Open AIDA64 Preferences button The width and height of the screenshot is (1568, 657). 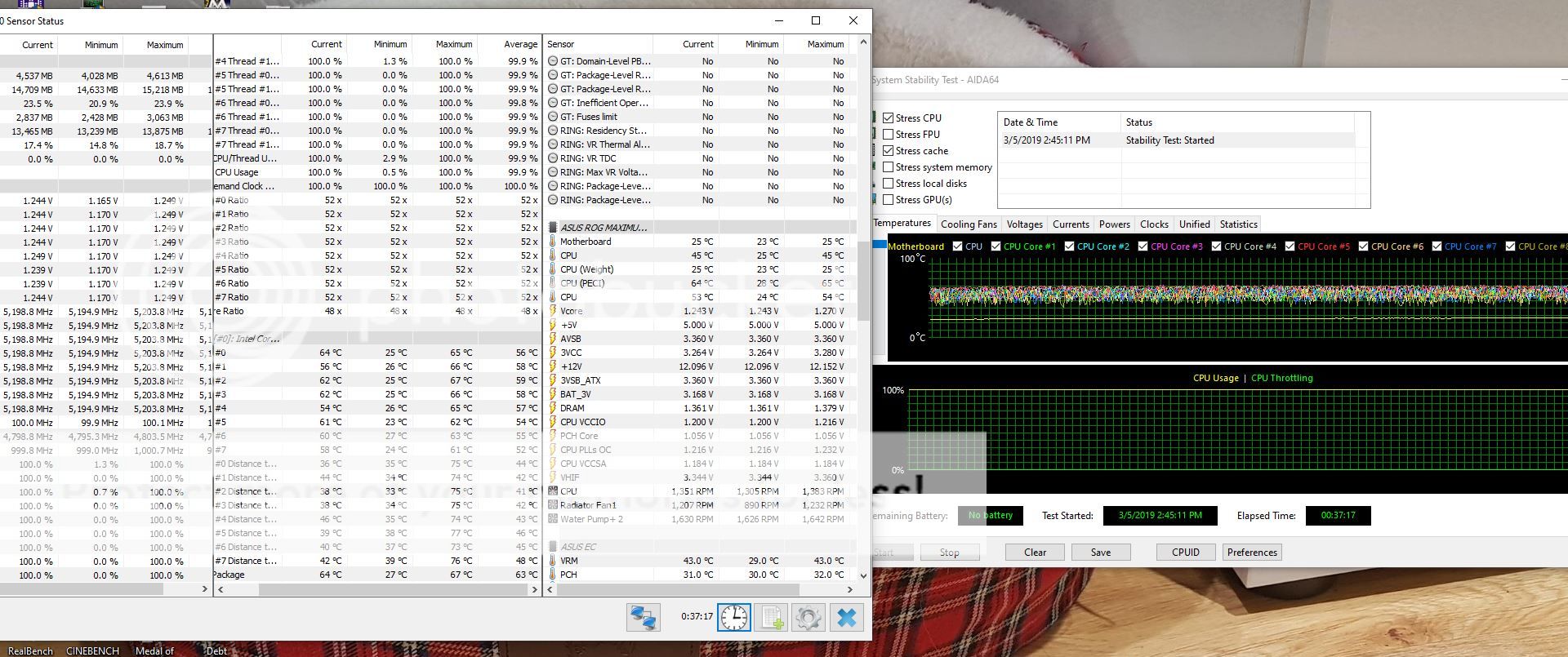tap(1252, 553)
